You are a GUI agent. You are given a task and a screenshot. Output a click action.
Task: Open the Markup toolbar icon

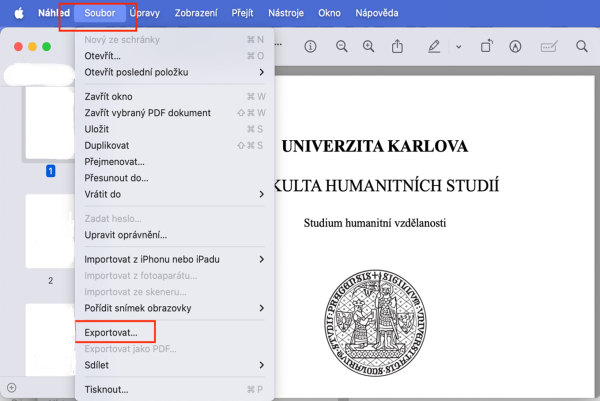515,47
